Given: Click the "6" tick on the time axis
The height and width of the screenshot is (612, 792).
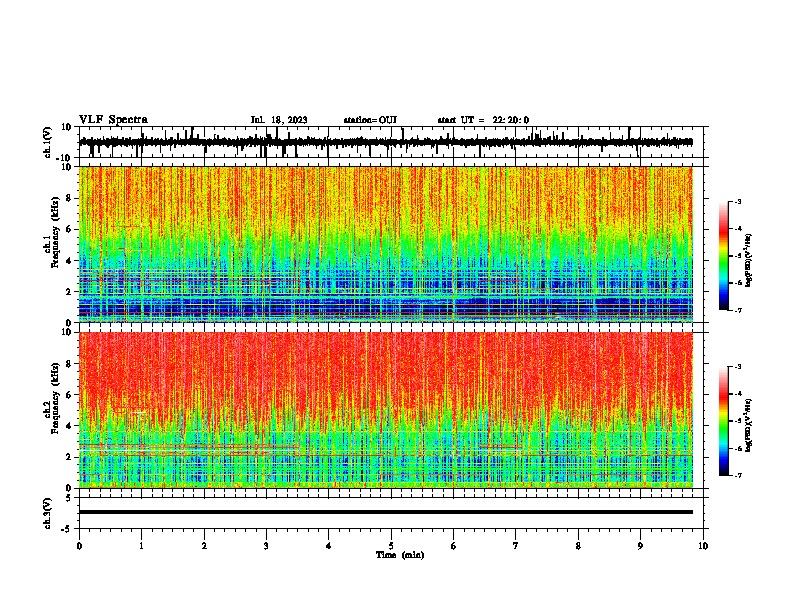Looking at the screenshot, I should [x=453, y=546].
